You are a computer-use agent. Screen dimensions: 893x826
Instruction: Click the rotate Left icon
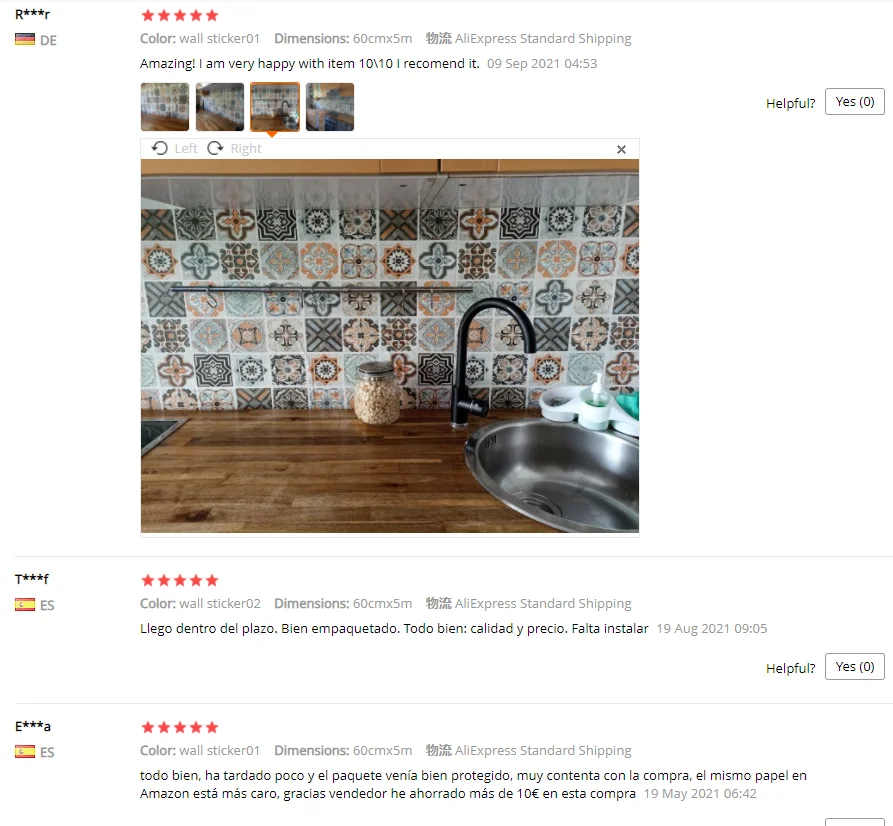click(x=159, y=149)
